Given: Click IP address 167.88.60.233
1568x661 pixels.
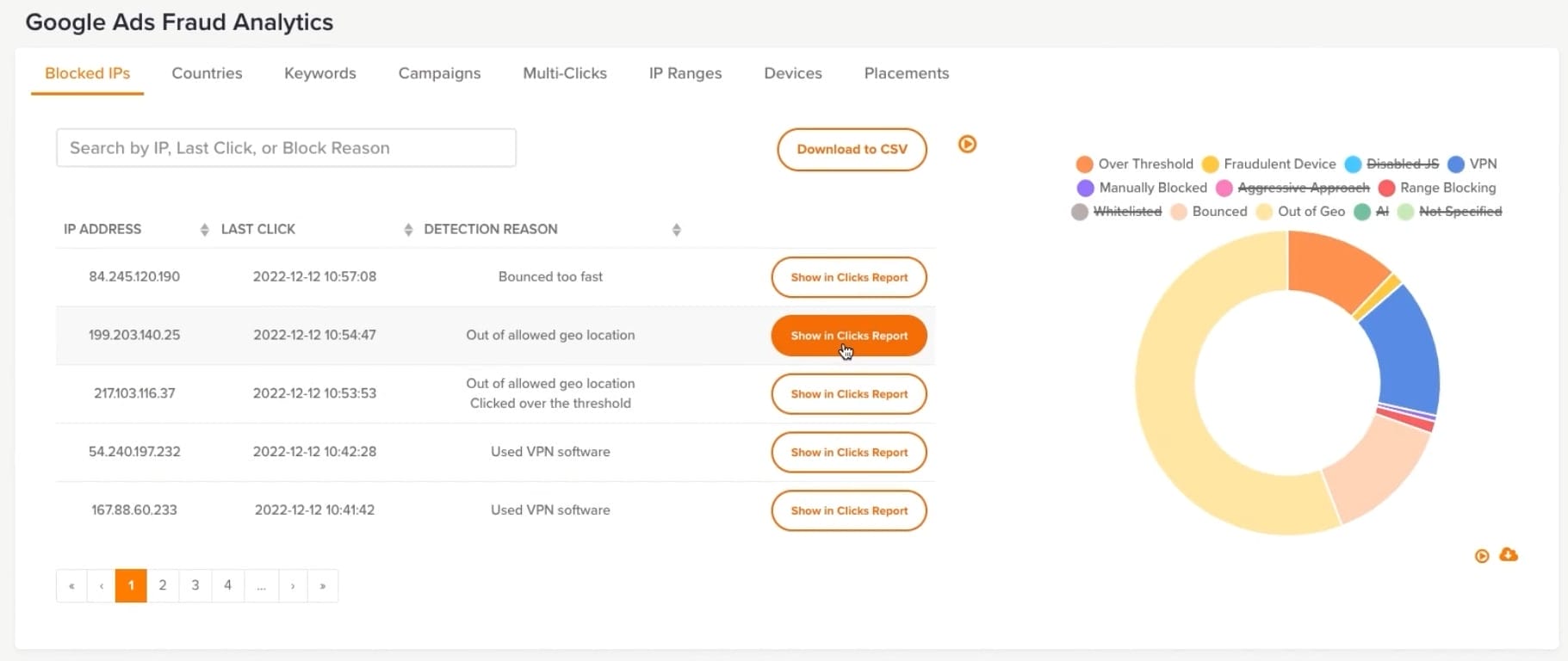Looking at the screenshot, I should tap(134, 511).
